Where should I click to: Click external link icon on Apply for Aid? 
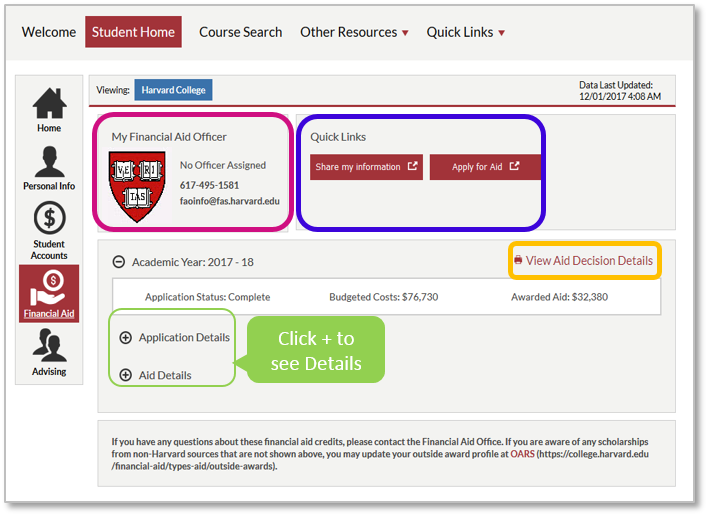pos(514,167)
